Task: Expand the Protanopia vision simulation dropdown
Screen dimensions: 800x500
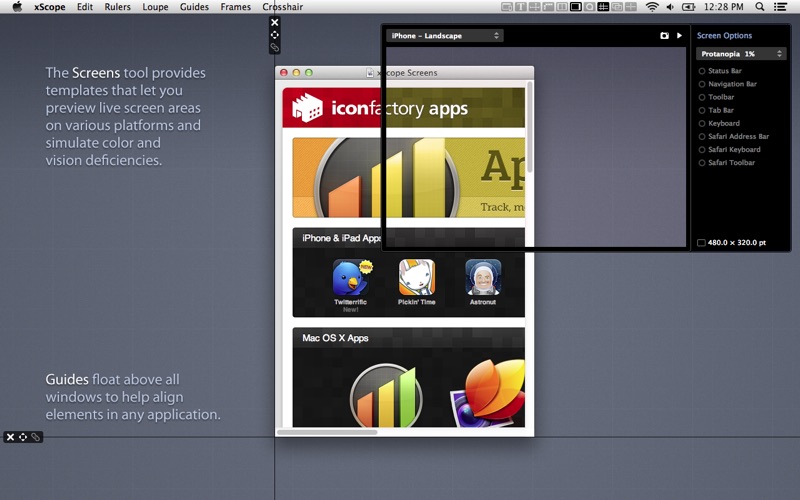Action: click(741, 54)
